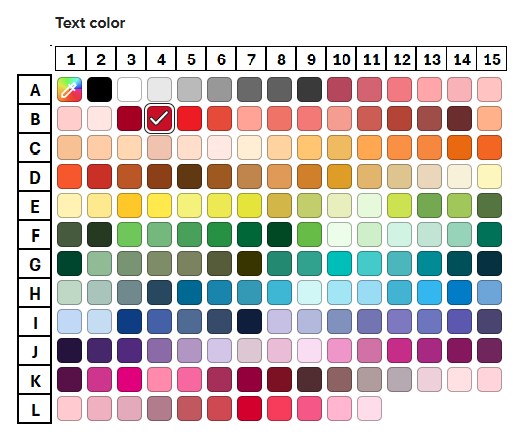Pick the royal blue swatch at I3
Screen dimensions: 527x439
(129, 321)
